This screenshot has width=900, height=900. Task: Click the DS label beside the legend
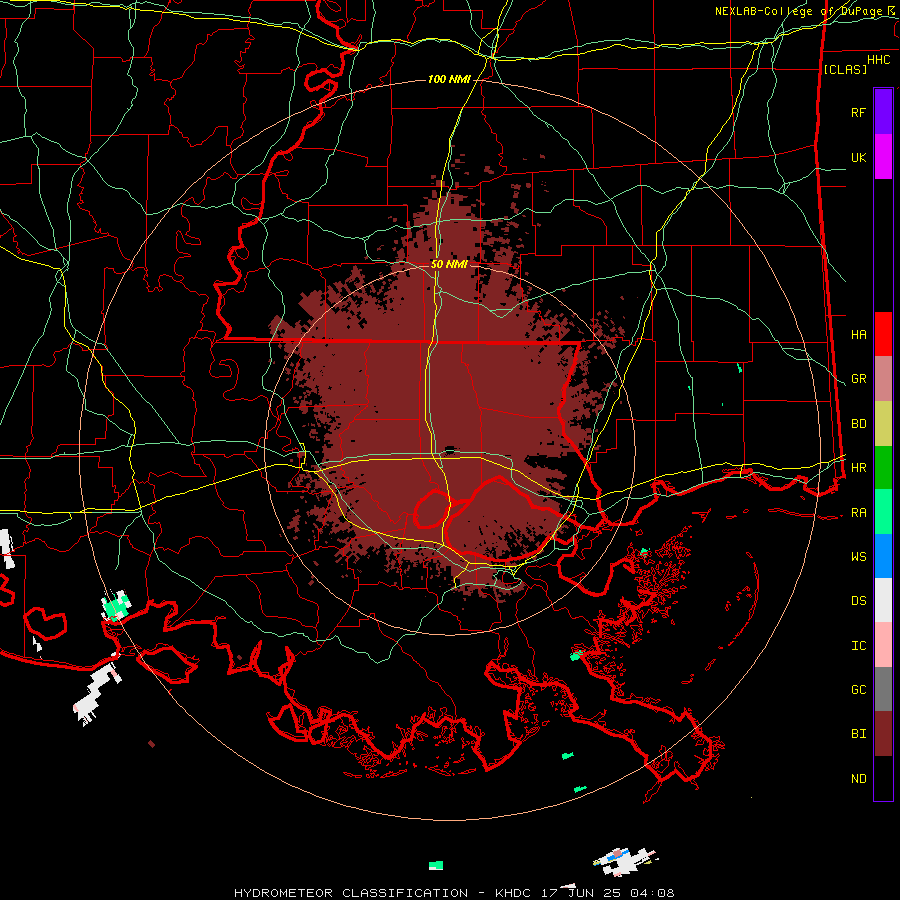pyautogui.click(x=858, y=601)
